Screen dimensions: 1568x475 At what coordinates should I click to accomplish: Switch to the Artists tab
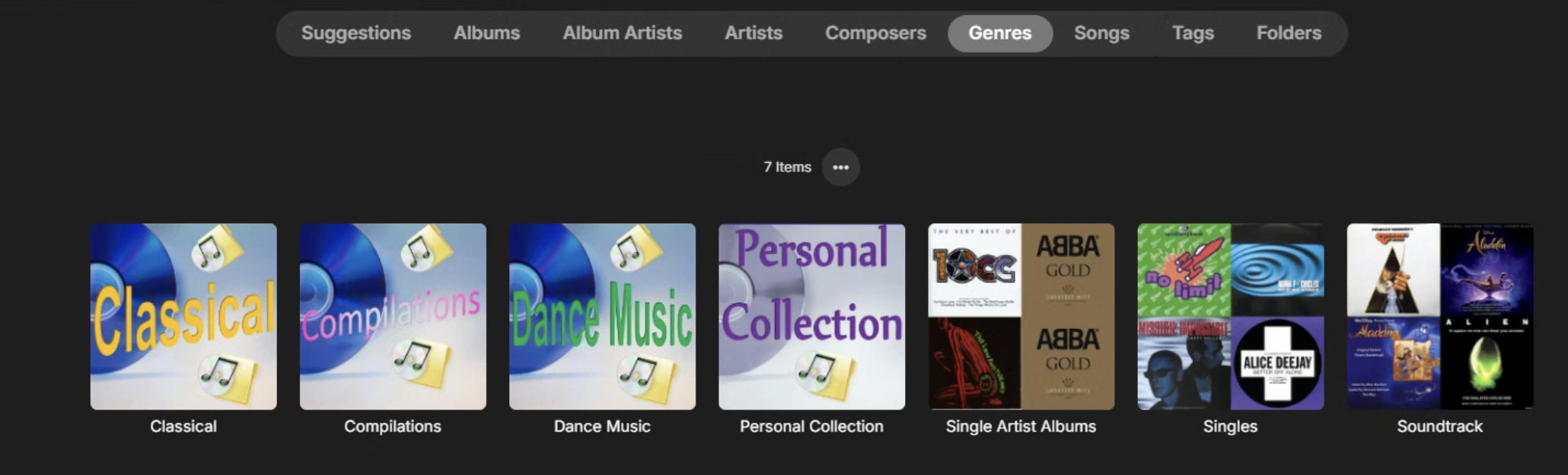click(753, 33)
